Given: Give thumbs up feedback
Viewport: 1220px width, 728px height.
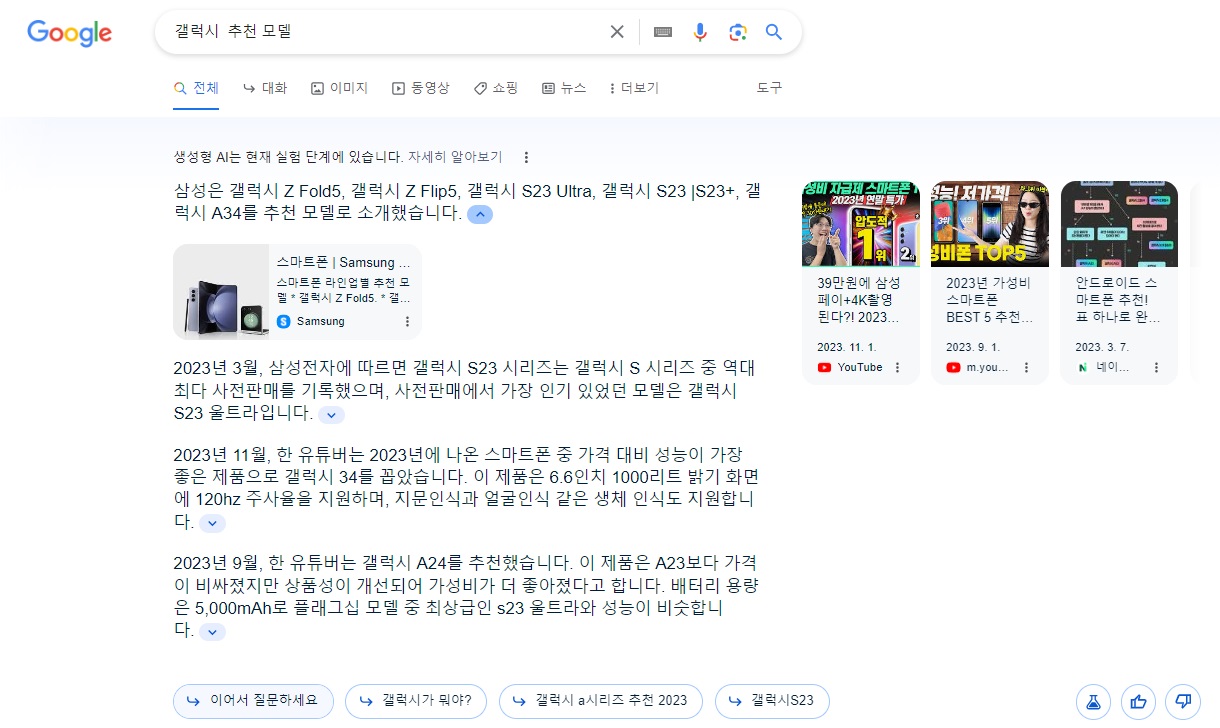Looking at the screenshot, I should 1138,701.
